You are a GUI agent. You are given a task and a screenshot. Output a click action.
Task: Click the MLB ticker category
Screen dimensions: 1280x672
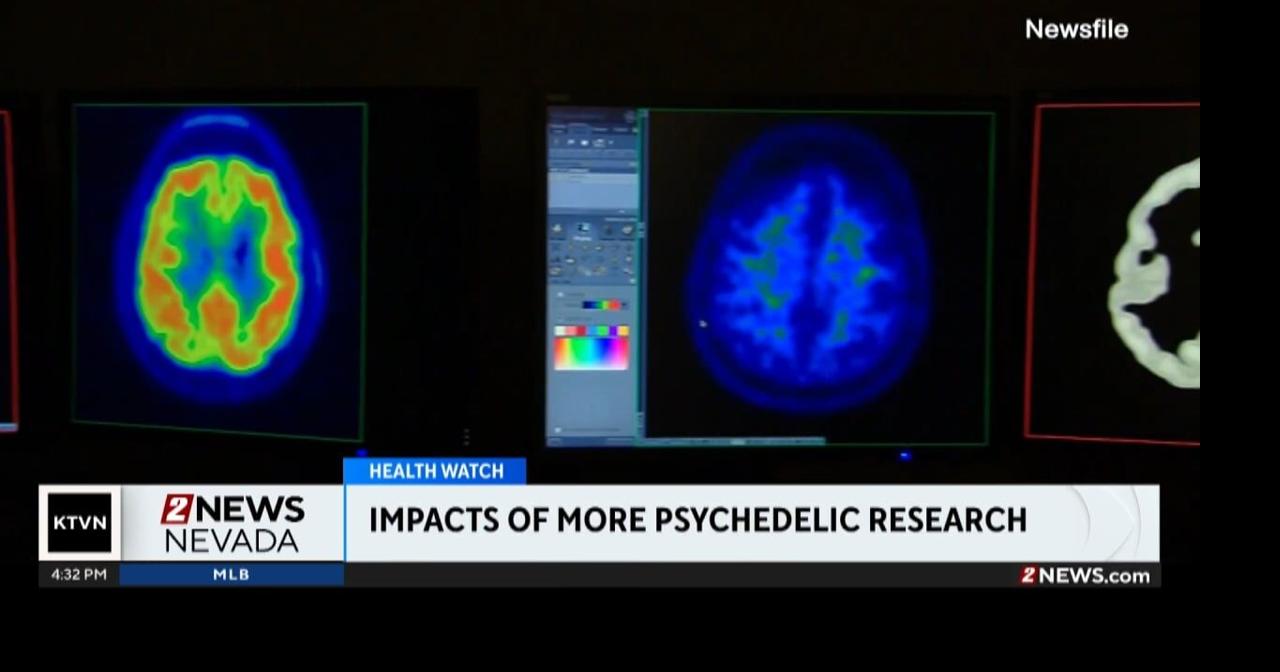pos(231,575)
